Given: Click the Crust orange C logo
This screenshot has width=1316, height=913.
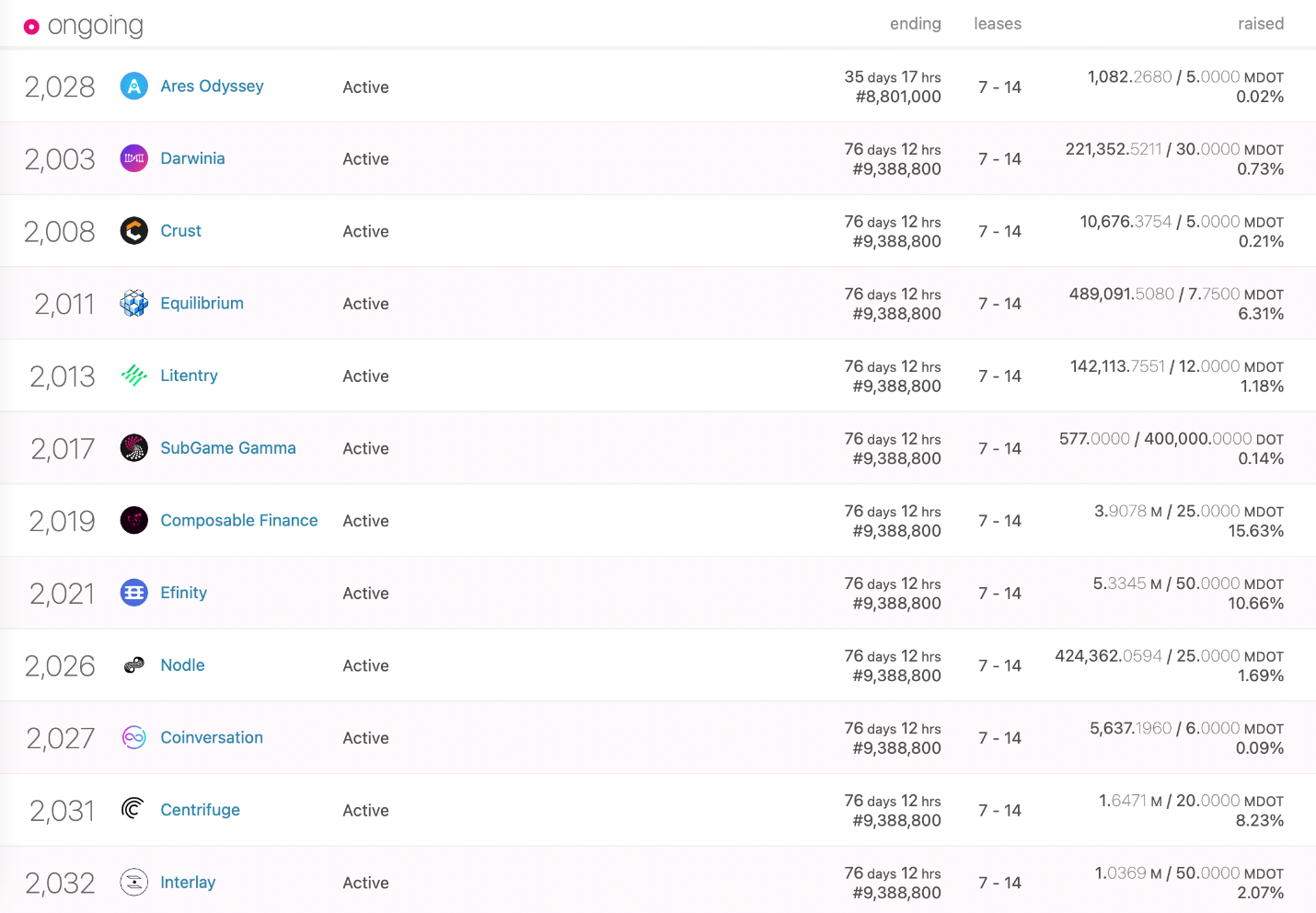Looking at the screenshot, I should click(134, 231).
